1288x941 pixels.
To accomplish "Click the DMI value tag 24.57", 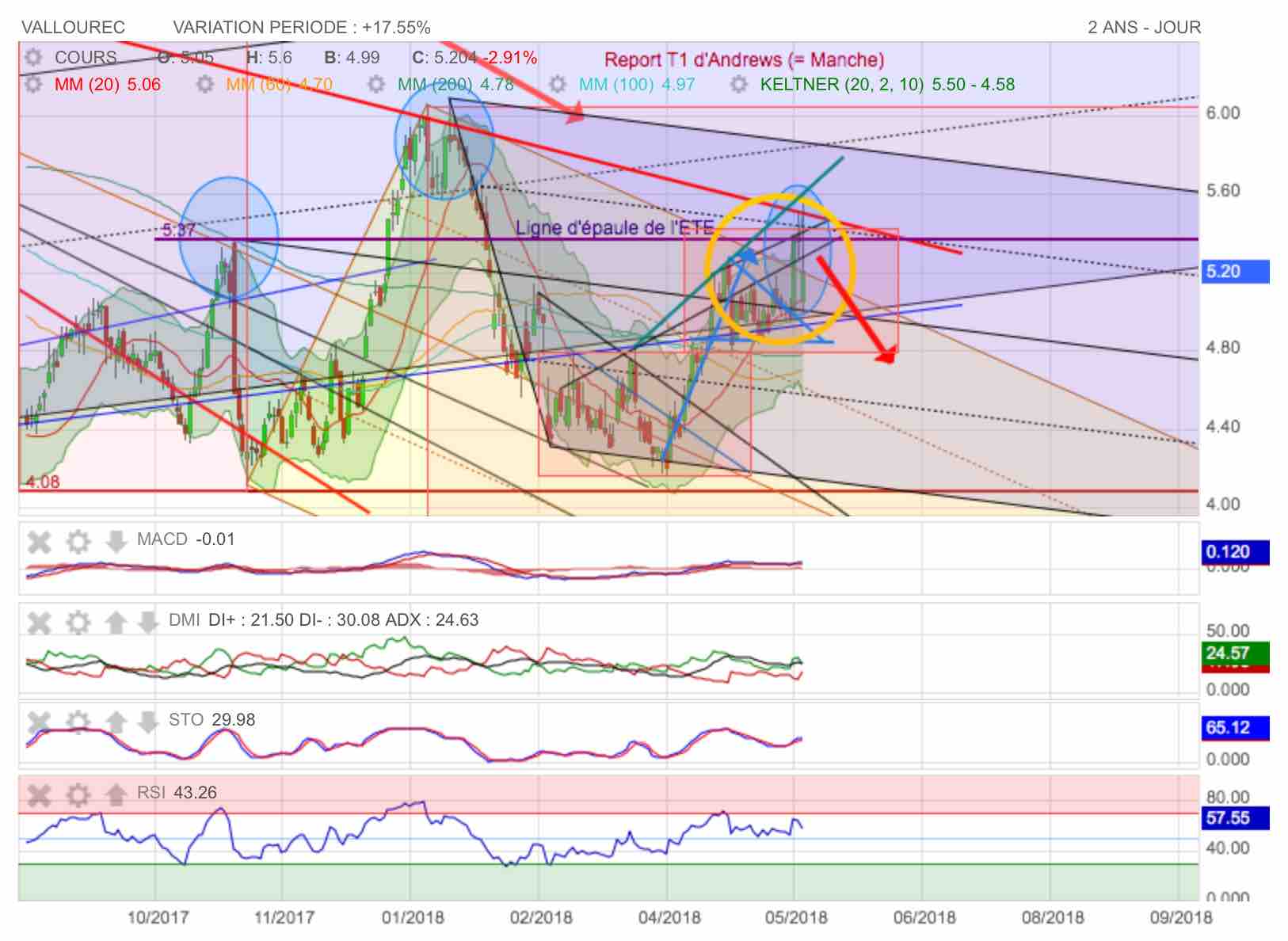I will tap(1235, 653).
